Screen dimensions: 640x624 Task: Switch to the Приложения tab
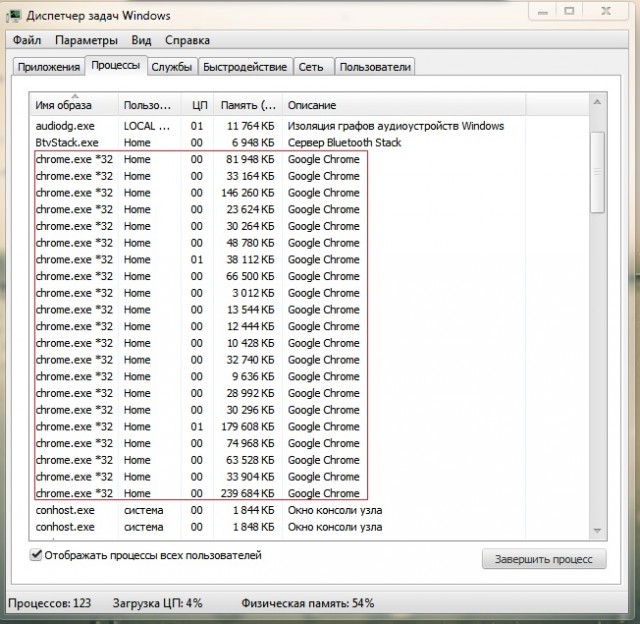tap(49, 67)
